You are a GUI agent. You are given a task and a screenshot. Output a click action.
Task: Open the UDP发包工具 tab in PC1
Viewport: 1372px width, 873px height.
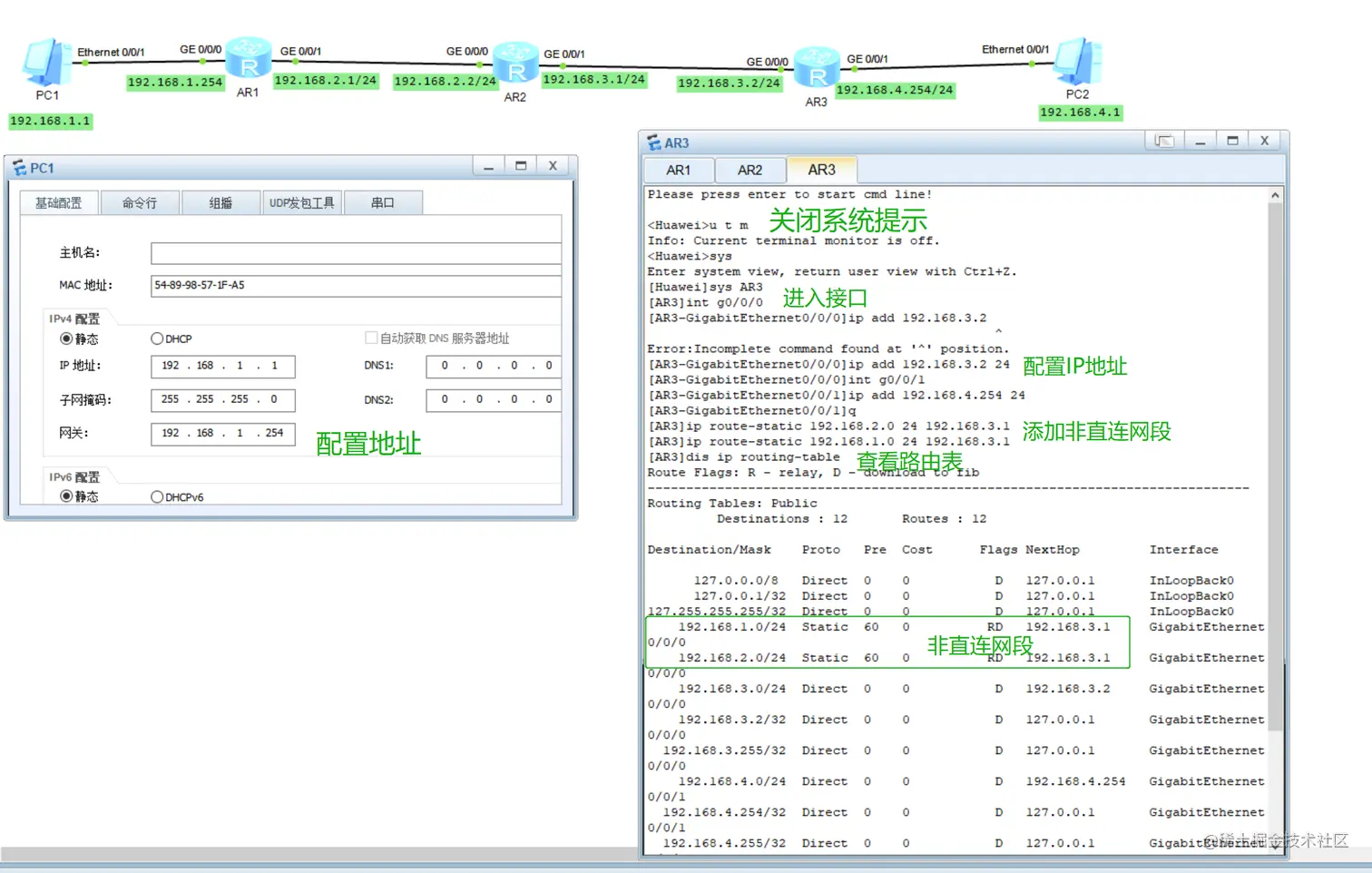301,202
